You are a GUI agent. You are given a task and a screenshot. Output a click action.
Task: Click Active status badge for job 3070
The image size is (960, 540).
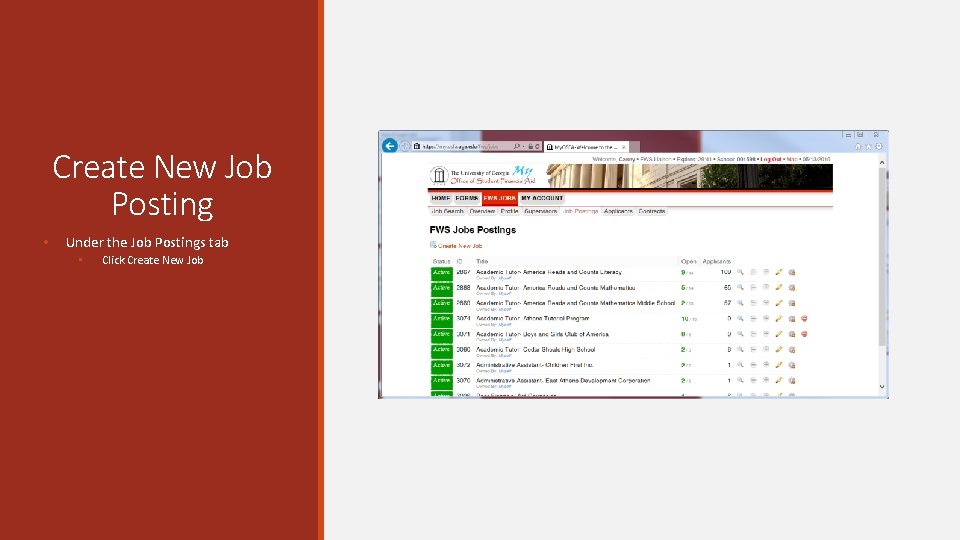coord(441,381)
